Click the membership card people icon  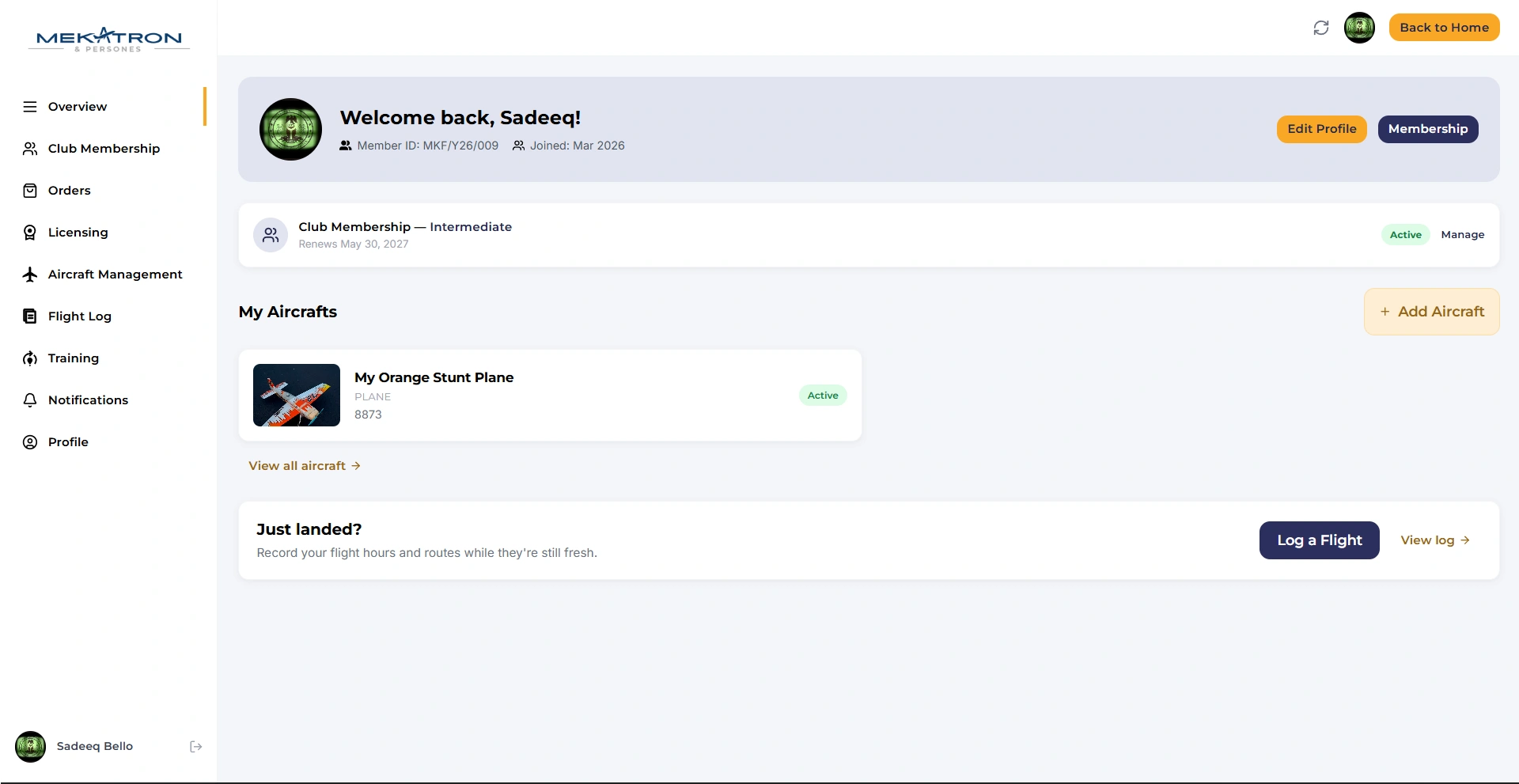(x=271, y=235)
